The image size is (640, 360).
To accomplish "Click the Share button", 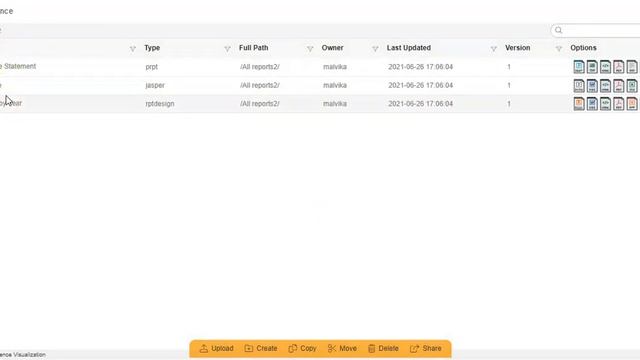I will (x=426, y=349).
